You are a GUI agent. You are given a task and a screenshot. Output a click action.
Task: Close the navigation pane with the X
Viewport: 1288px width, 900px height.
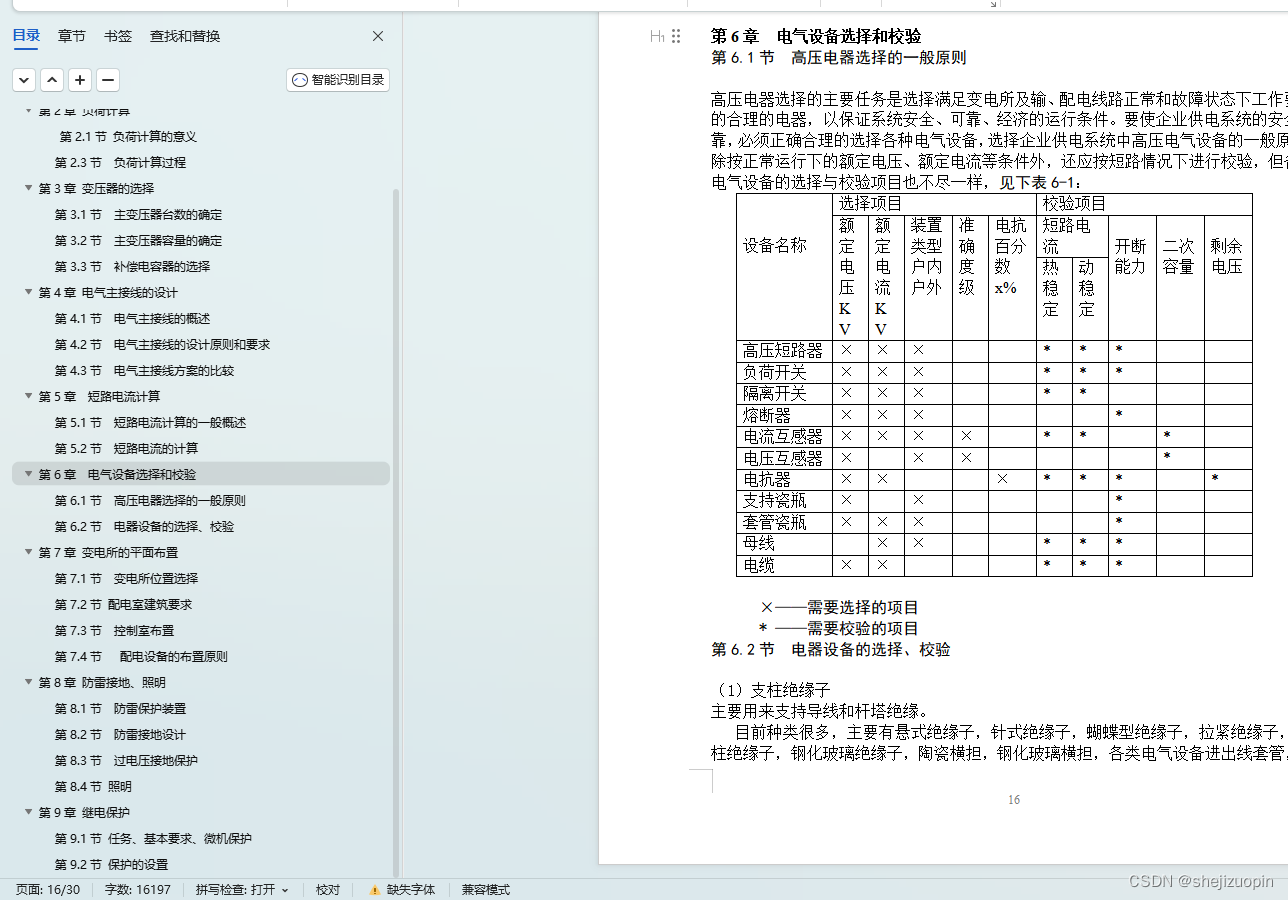378,36
